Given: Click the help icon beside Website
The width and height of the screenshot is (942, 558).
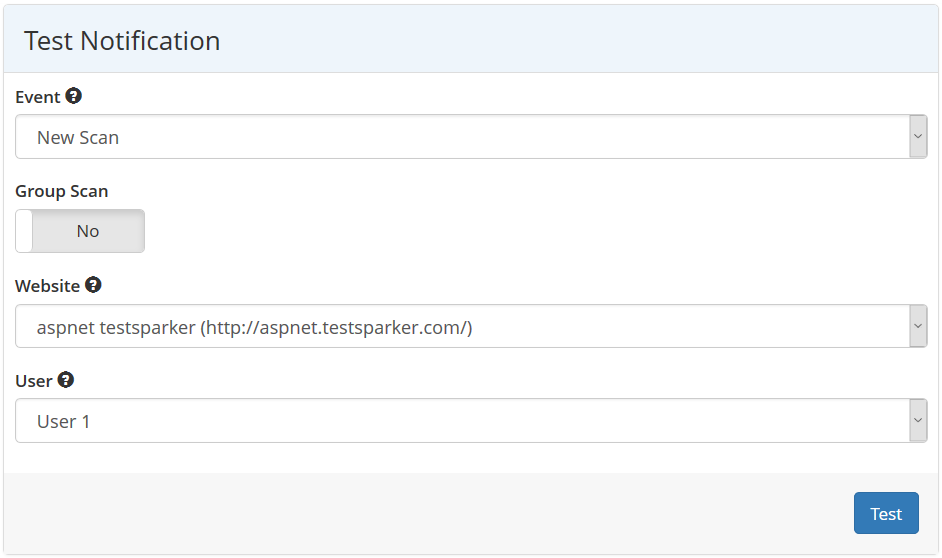Looking at the screenshot, I should click(x=93, y=285).
